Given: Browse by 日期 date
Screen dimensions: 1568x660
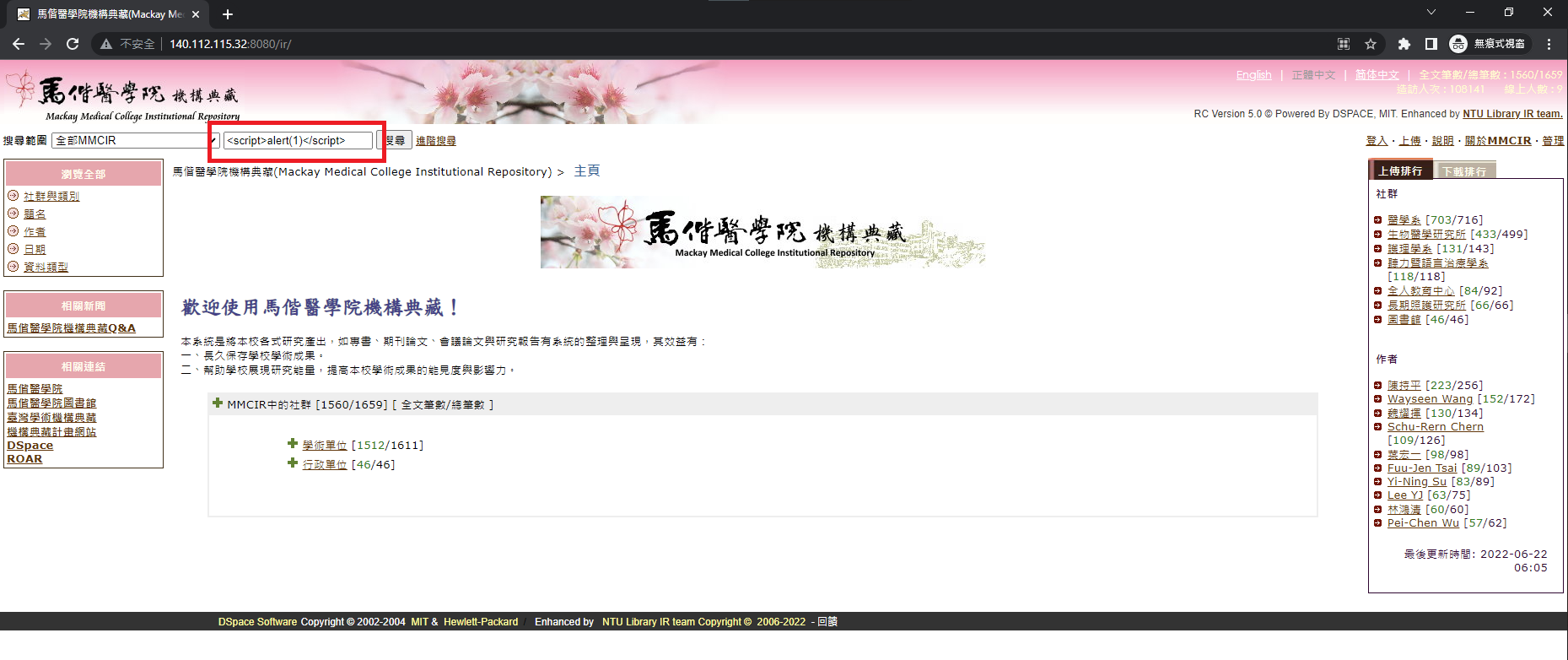Looking at the screenshot, I should coord(35,249).
